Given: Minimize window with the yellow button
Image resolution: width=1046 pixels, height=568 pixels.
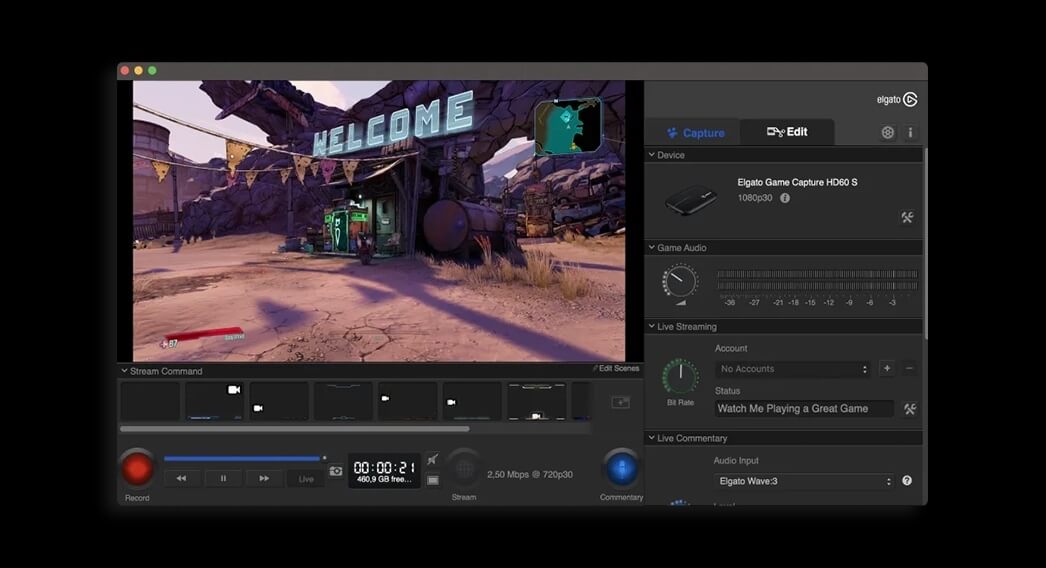Looking at the screenshot, I should [138, 71].
